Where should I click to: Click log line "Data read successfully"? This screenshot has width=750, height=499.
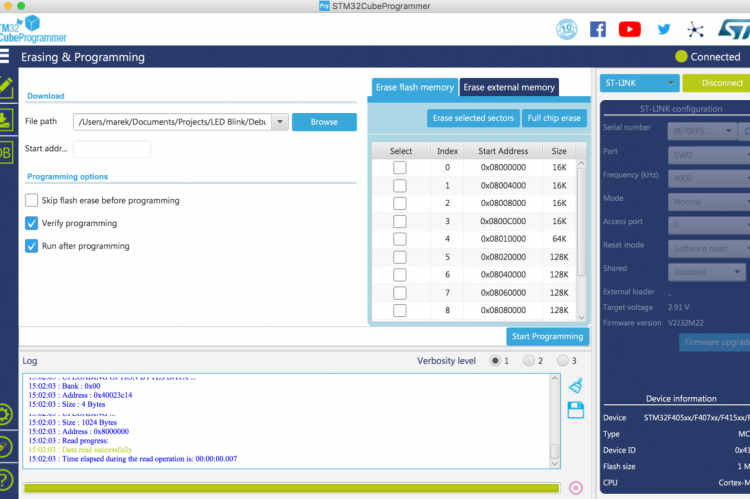coord(97,450)
